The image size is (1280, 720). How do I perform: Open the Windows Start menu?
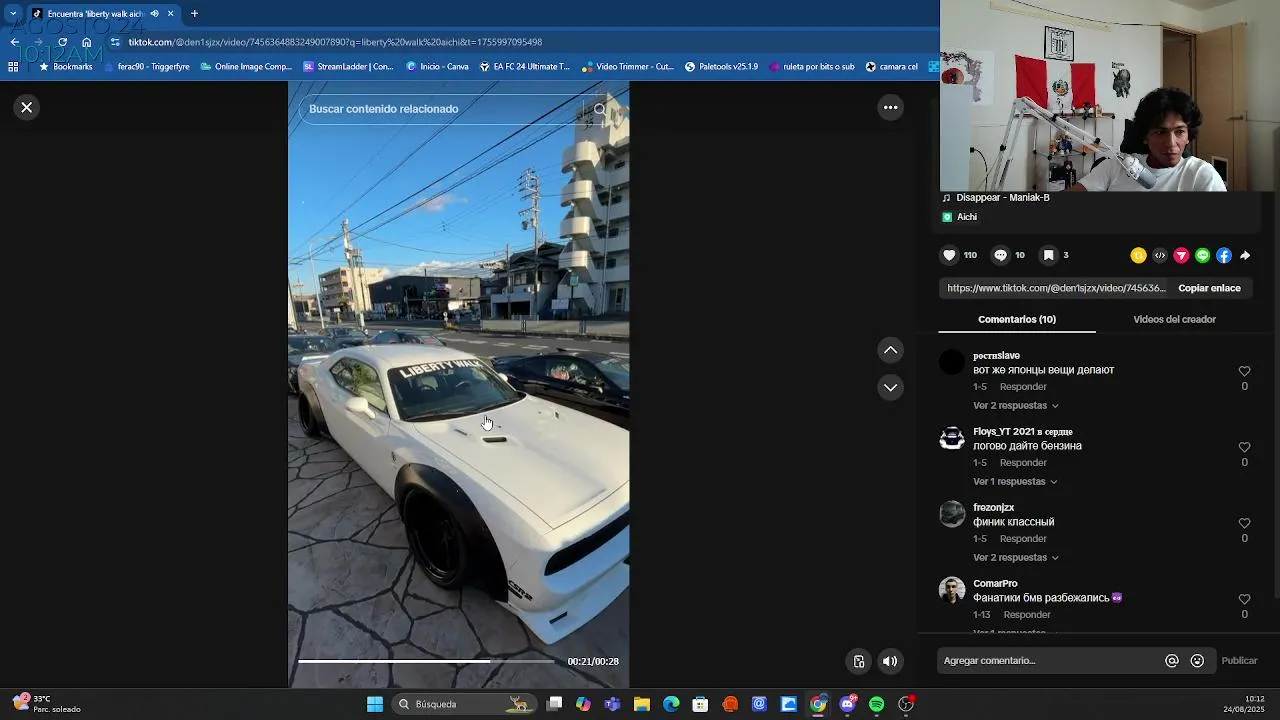click(375, 704)
